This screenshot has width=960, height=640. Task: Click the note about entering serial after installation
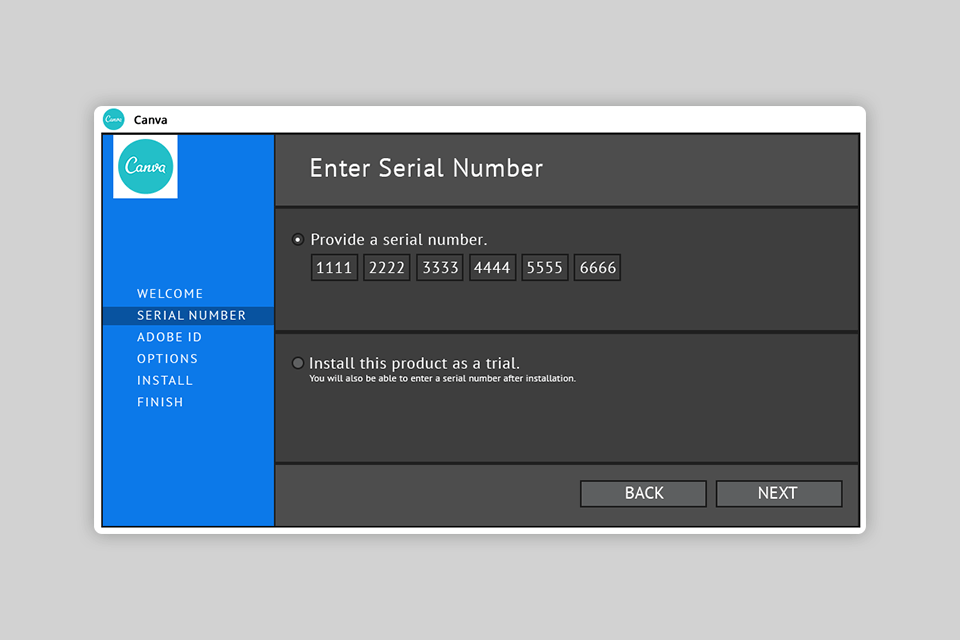coord(442,378)
